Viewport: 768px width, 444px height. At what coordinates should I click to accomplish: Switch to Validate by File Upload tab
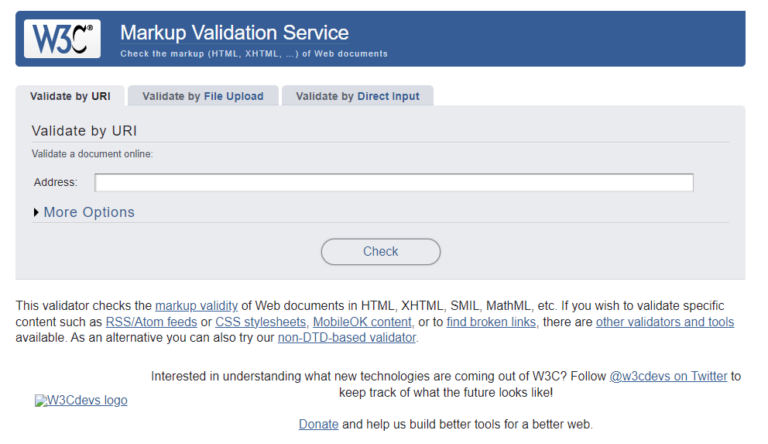coord(203,96)
